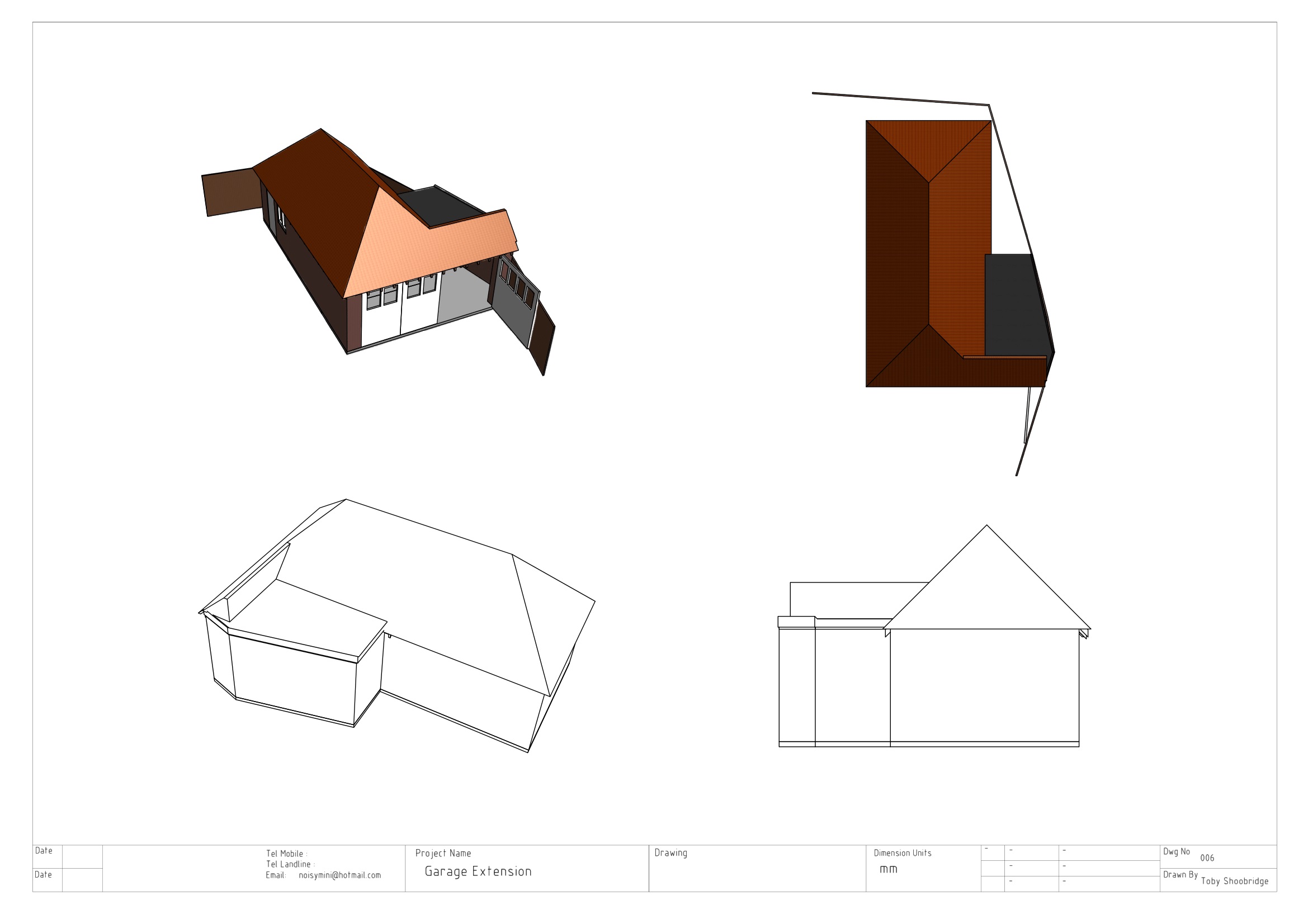1308x924 pixels.
Task: Click the Garage Extension project name text
Action: pyautogui.click(x=478, y=871)
